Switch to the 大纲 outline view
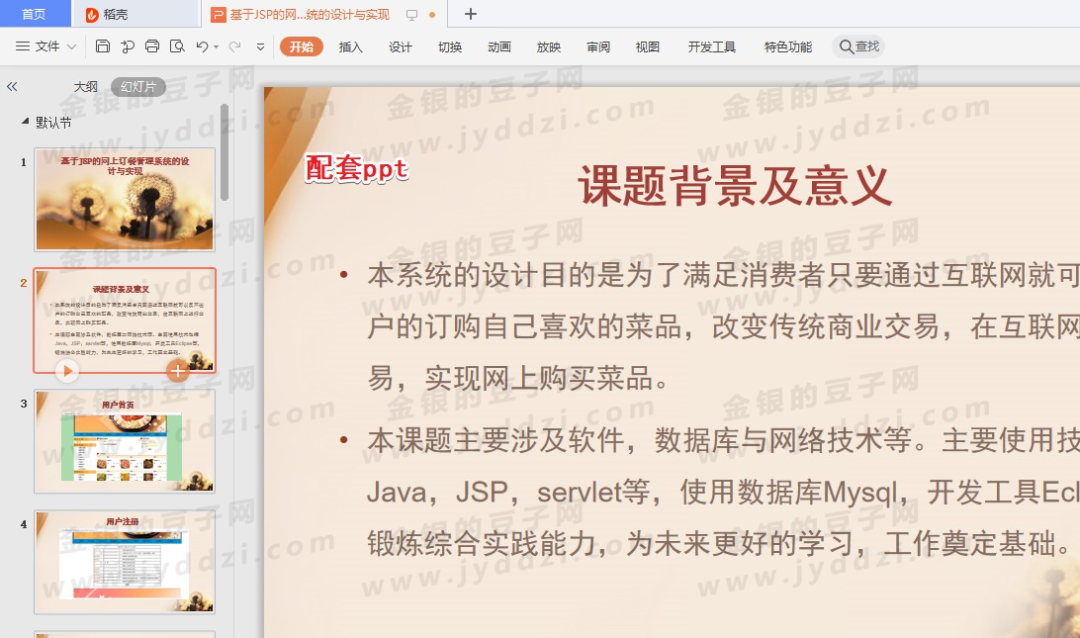Viewport: 1080px width, 638px height. (85, 87)
